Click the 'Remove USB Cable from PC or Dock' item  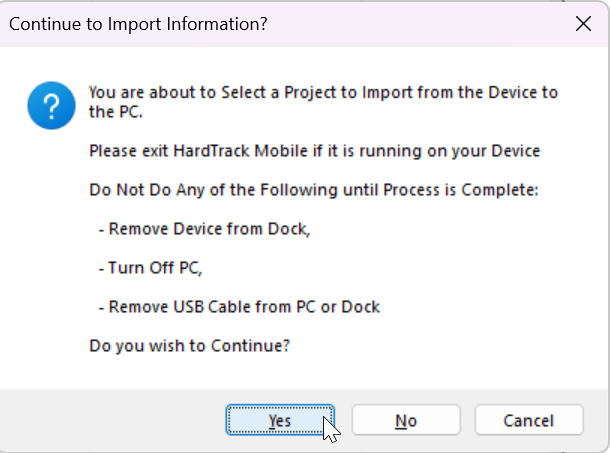tap(239, 307)
